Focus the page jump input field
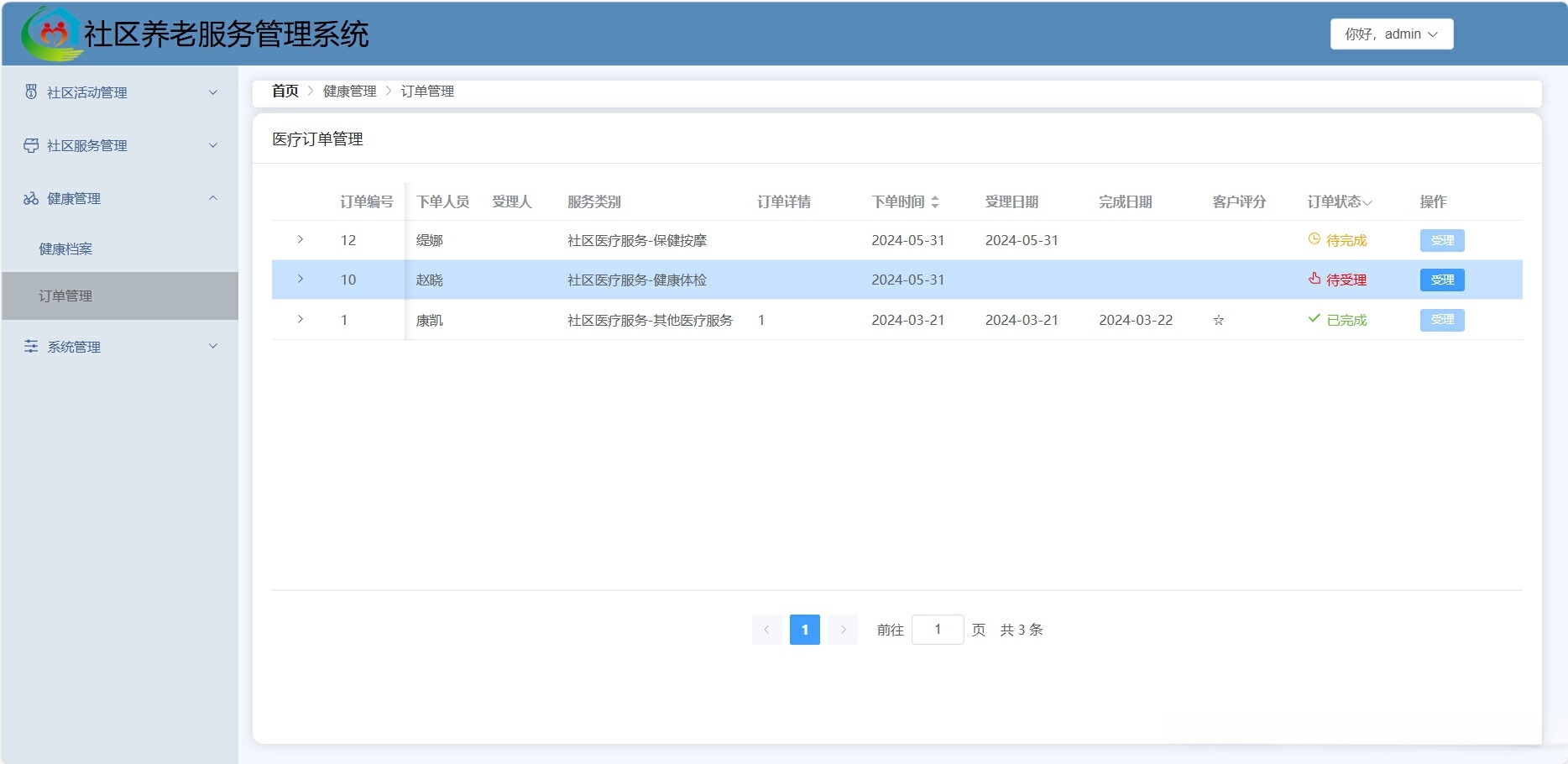1568x764 pixels. pos(938,630)
